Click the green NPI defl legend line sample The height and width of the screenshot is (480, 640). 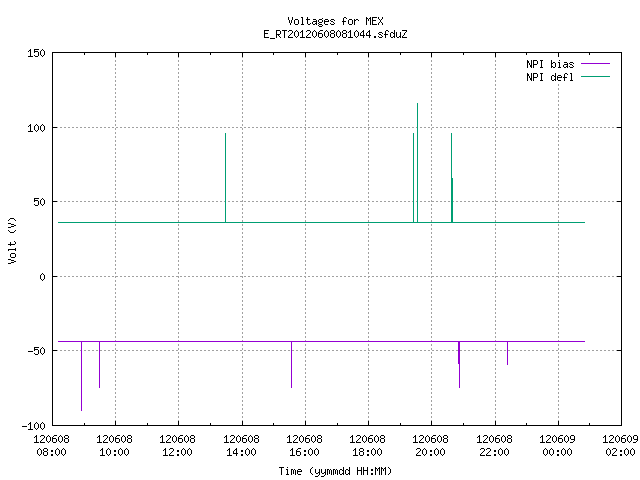pyautogui.click(x=595, y=76)
